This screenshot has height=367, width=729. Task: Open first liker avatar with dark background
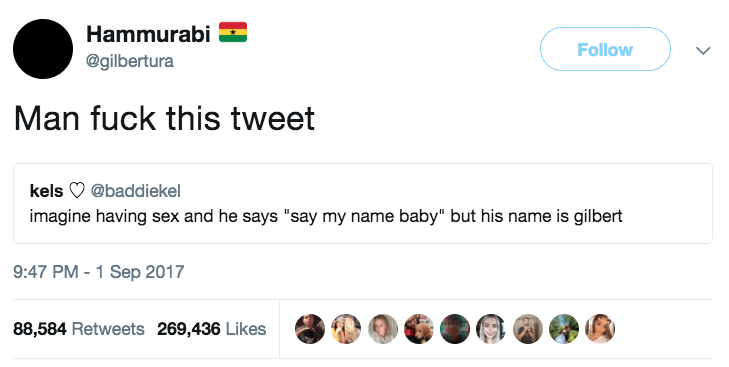pyautogui.click(x=310, y=329)
